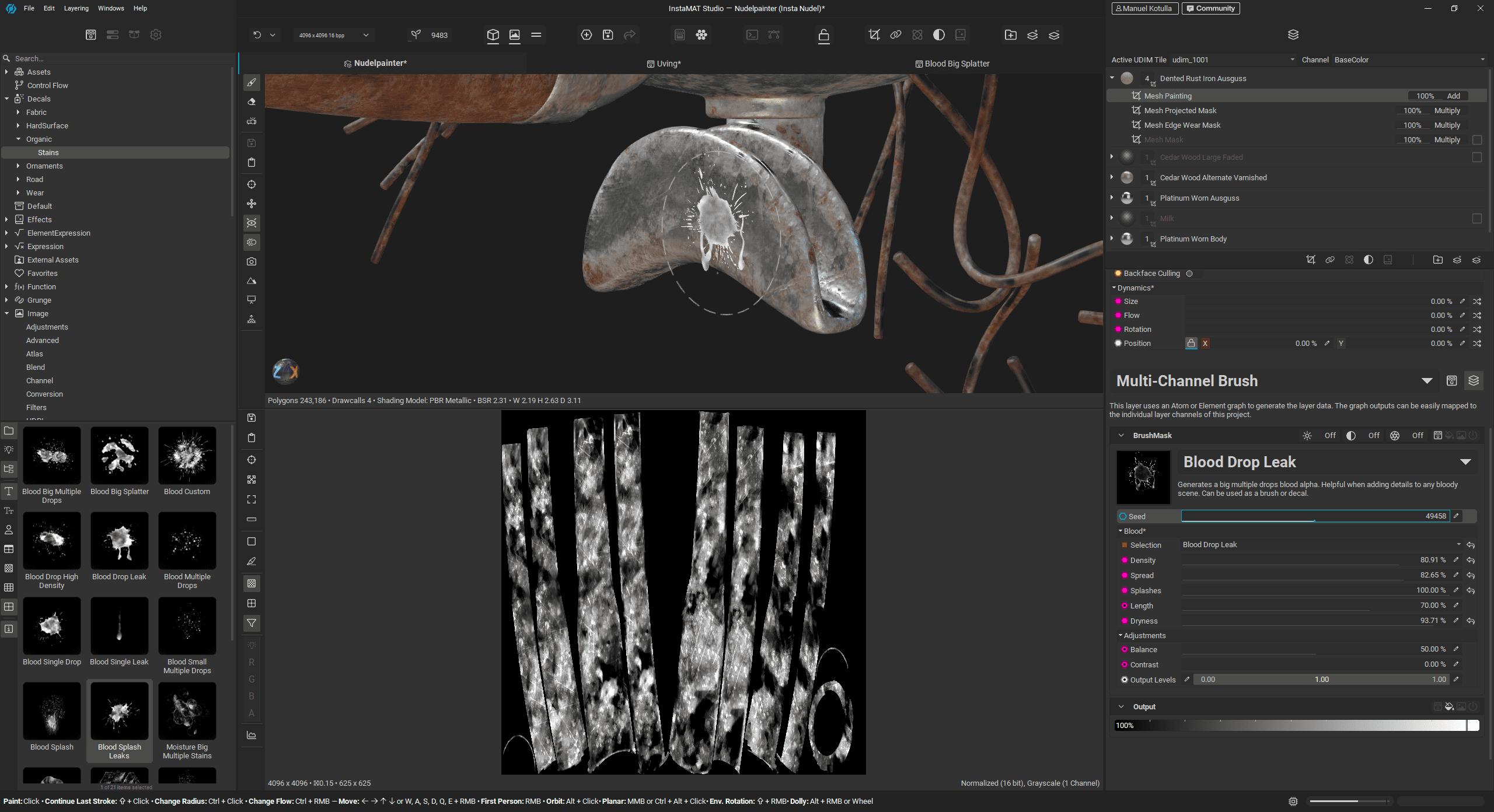
Task: Toggle visibility checkbox for Milk layer
Action: click(1477, 219)
